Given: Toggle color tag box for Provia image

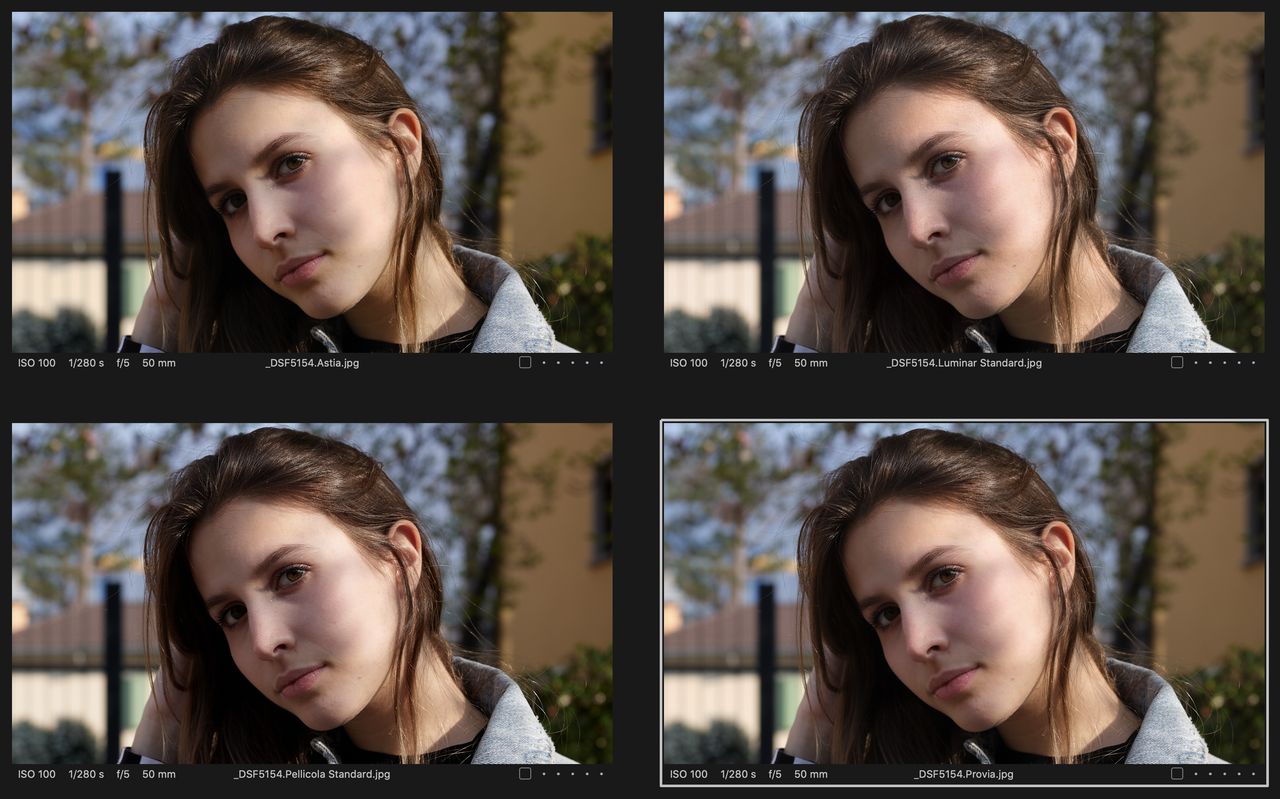Looking at the screenshot, I should (x=1177, y=774).
